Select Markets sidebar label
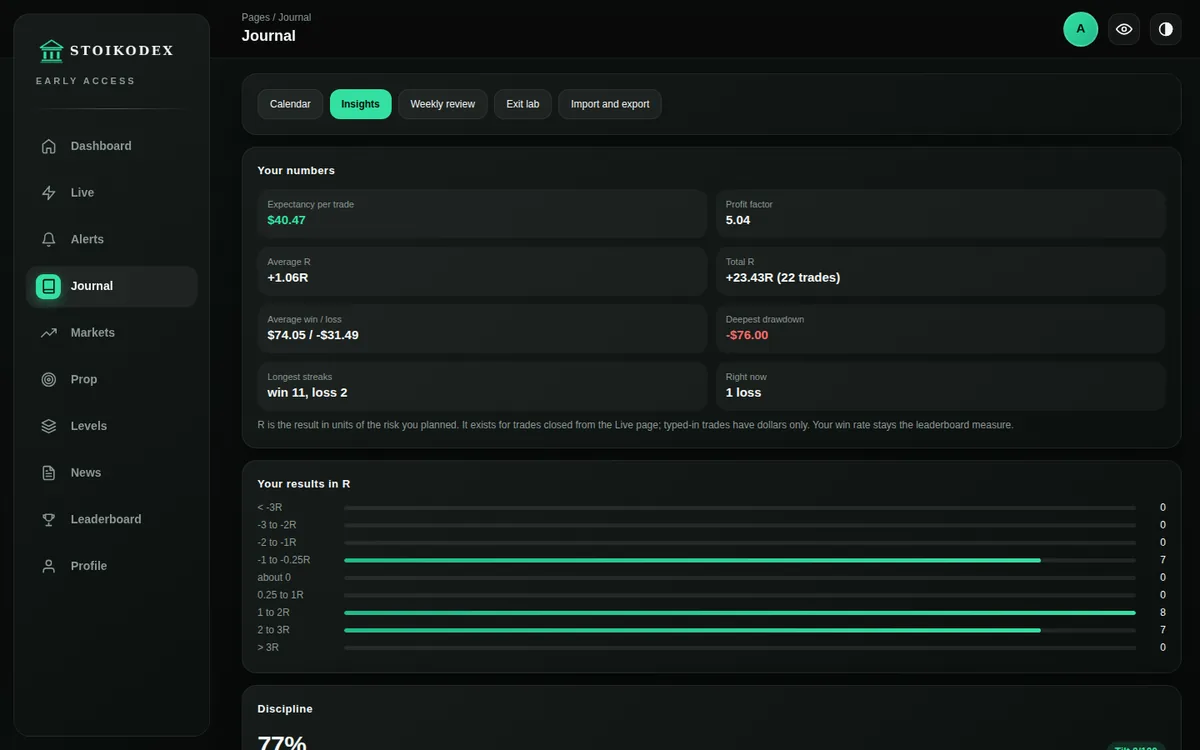This screenshot has width=1200, height=750. pos(93,333)
